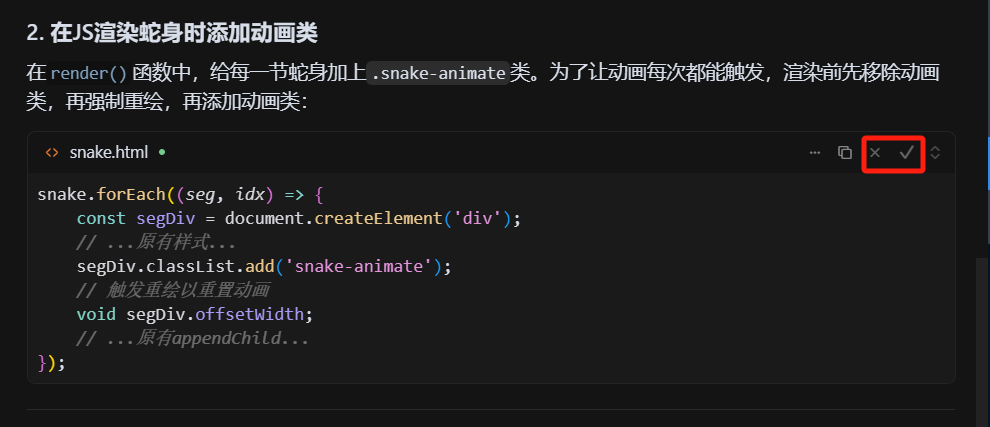Open the more actions ellipsis menu
The width and height of the screenshot is (990, 427).
(x=815, y=153)
